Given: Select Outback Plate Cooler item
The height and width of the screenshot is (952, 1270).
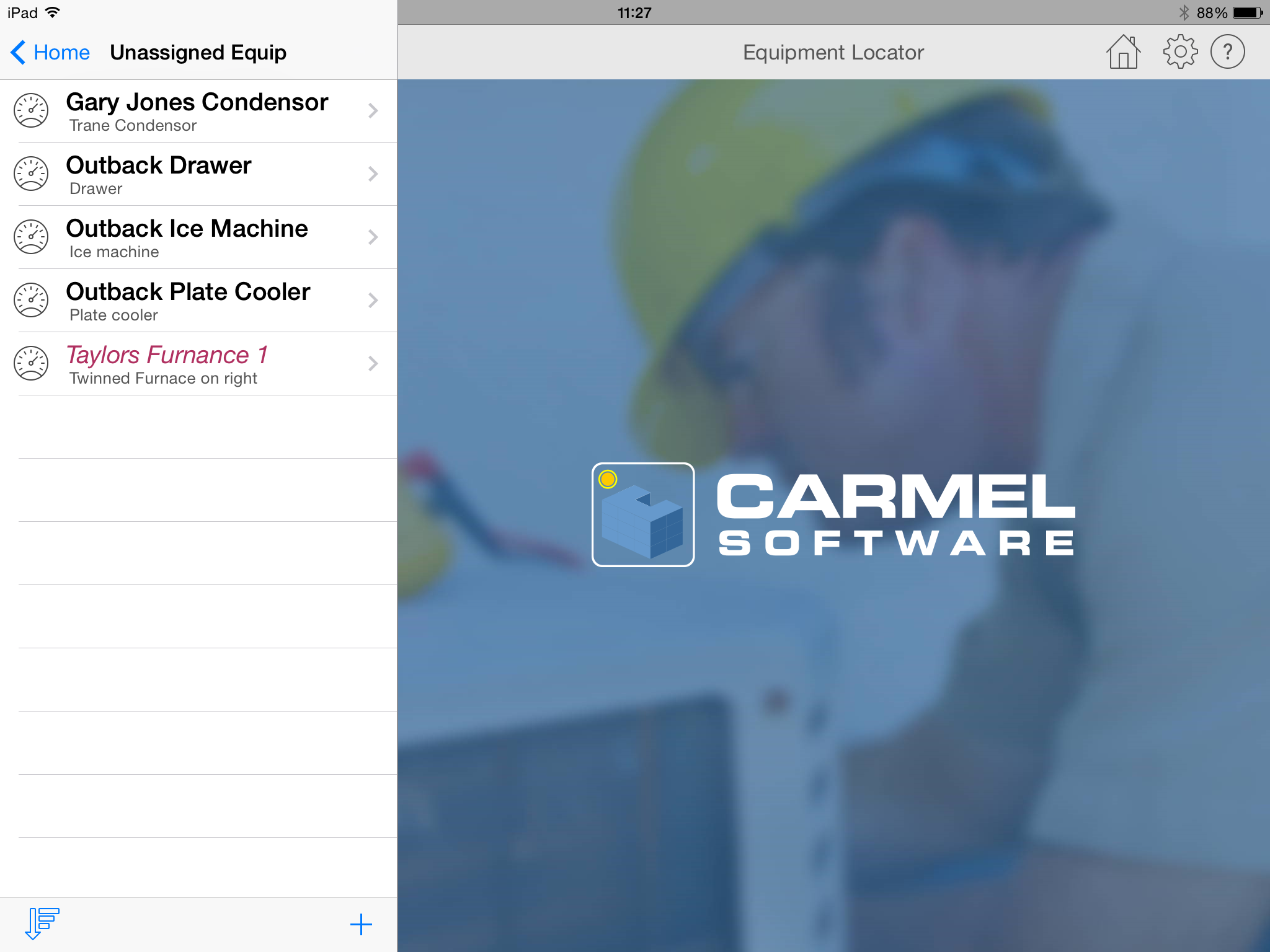Looking at the screenshot, I should 198,301.
